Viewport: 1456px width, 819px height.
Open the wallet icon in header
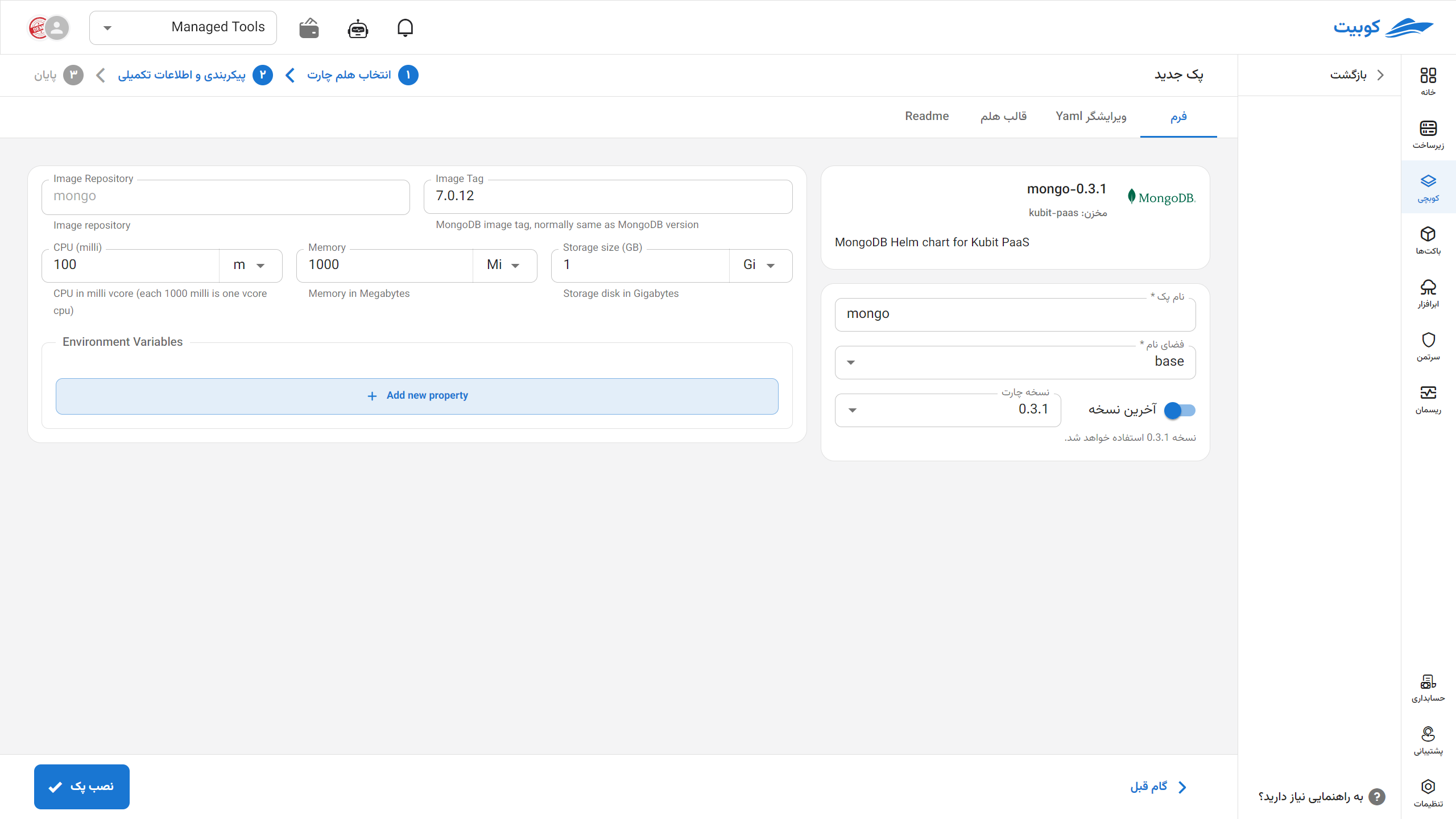coord(309,27)
